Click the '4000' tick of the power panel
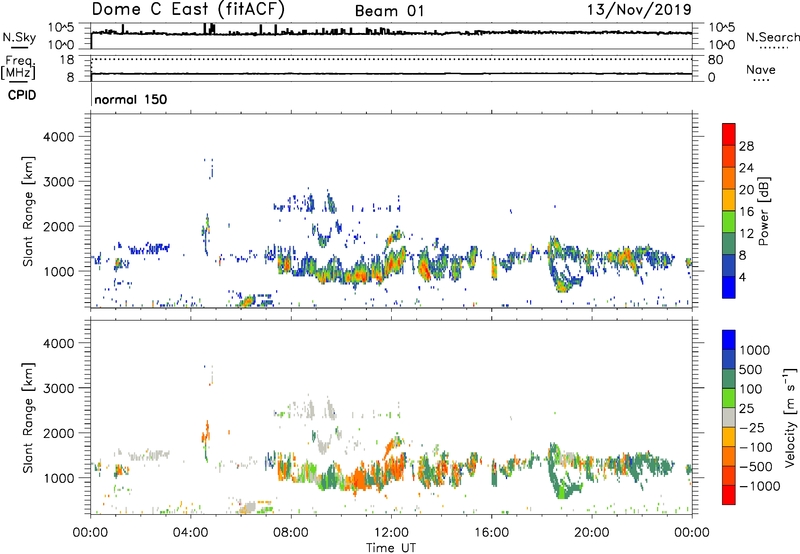The height and width of the screenshot is (554, 800). (58, 137)
